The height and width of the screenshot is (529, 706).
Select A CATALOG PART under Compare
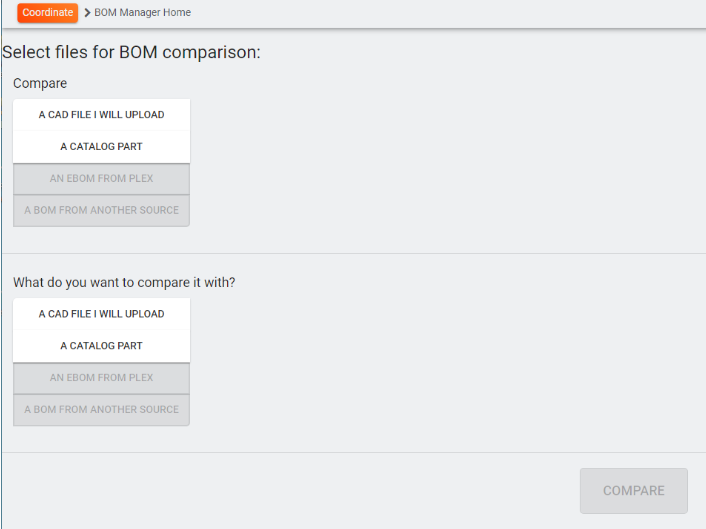[x=101, y=147]
